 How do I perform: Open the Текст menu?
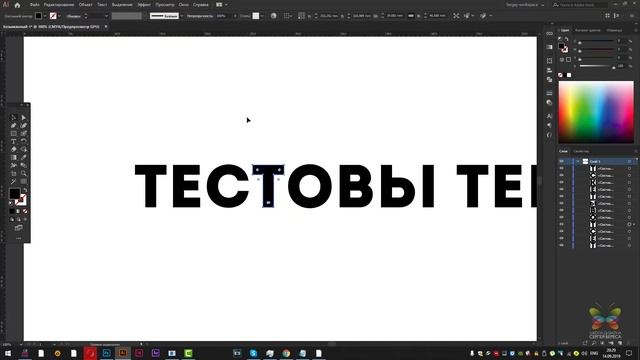click(102, 5)
